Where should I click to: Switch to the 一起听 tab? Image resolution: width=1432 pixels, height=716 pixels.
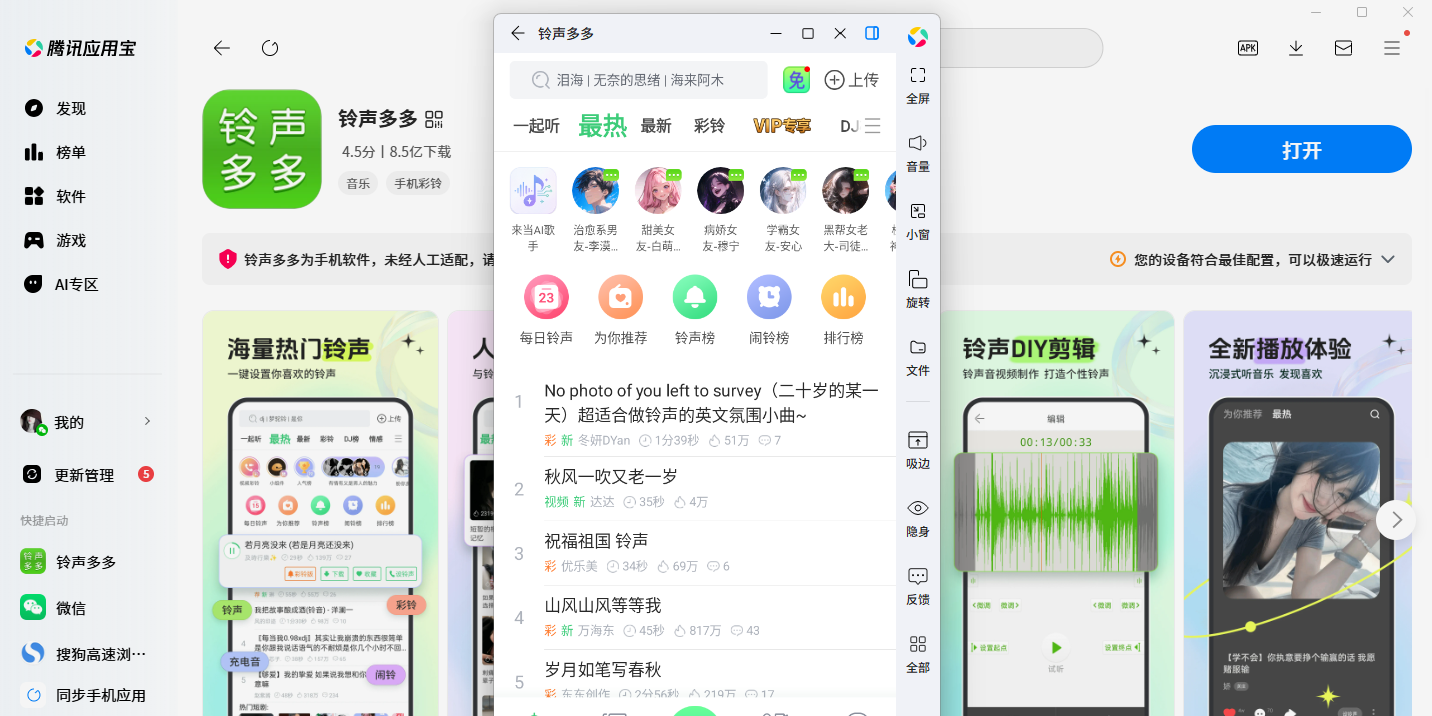536,126
